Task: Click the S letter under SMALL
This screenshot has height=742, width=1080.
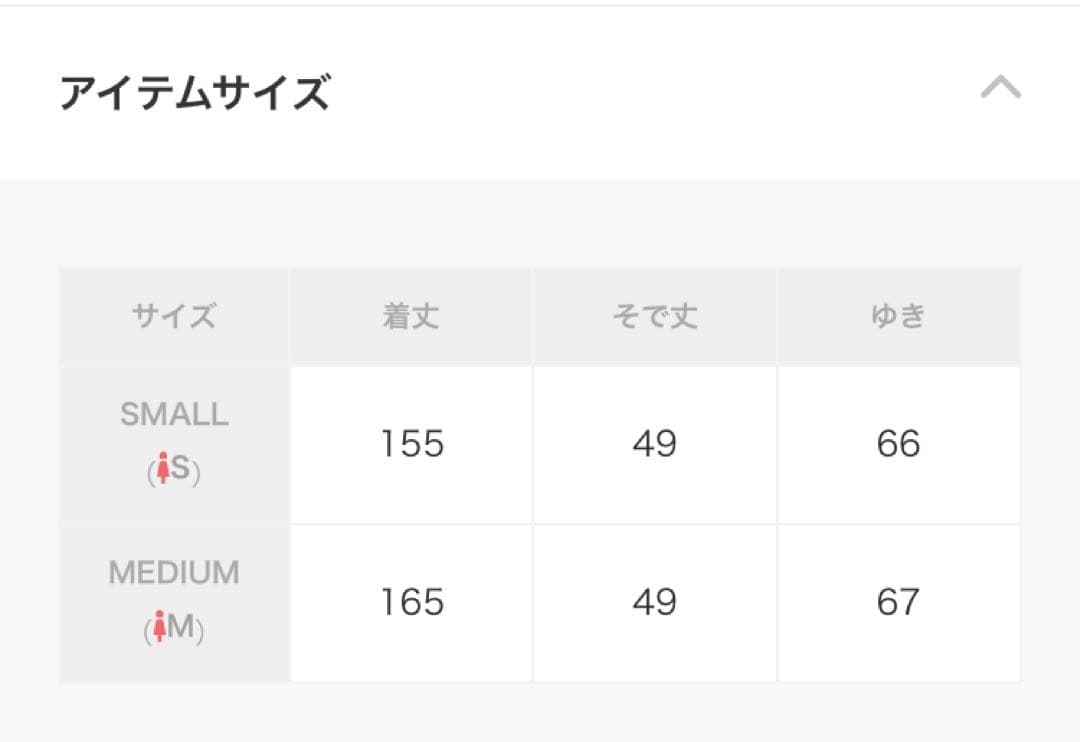Action: [x=181, y=469]
